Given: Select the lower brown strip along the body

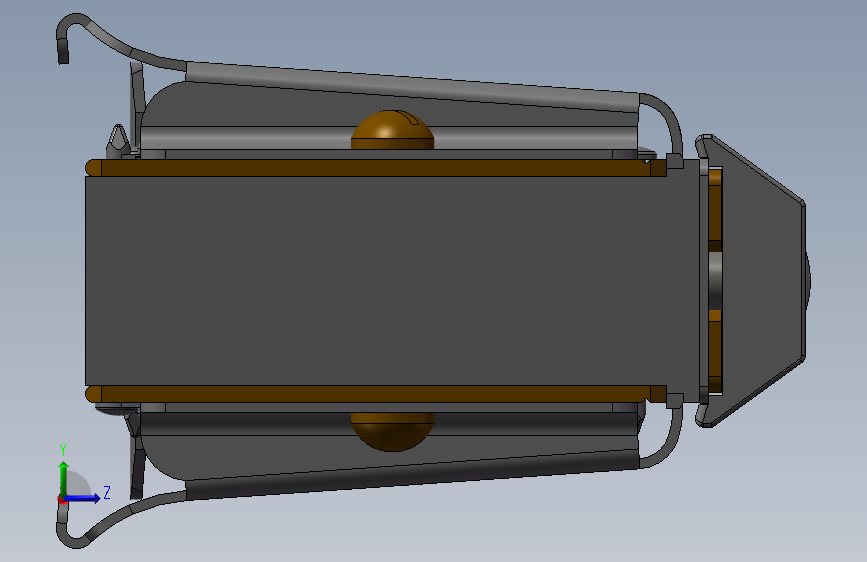Looking at the screenshot, I should (x=376, y=394).
